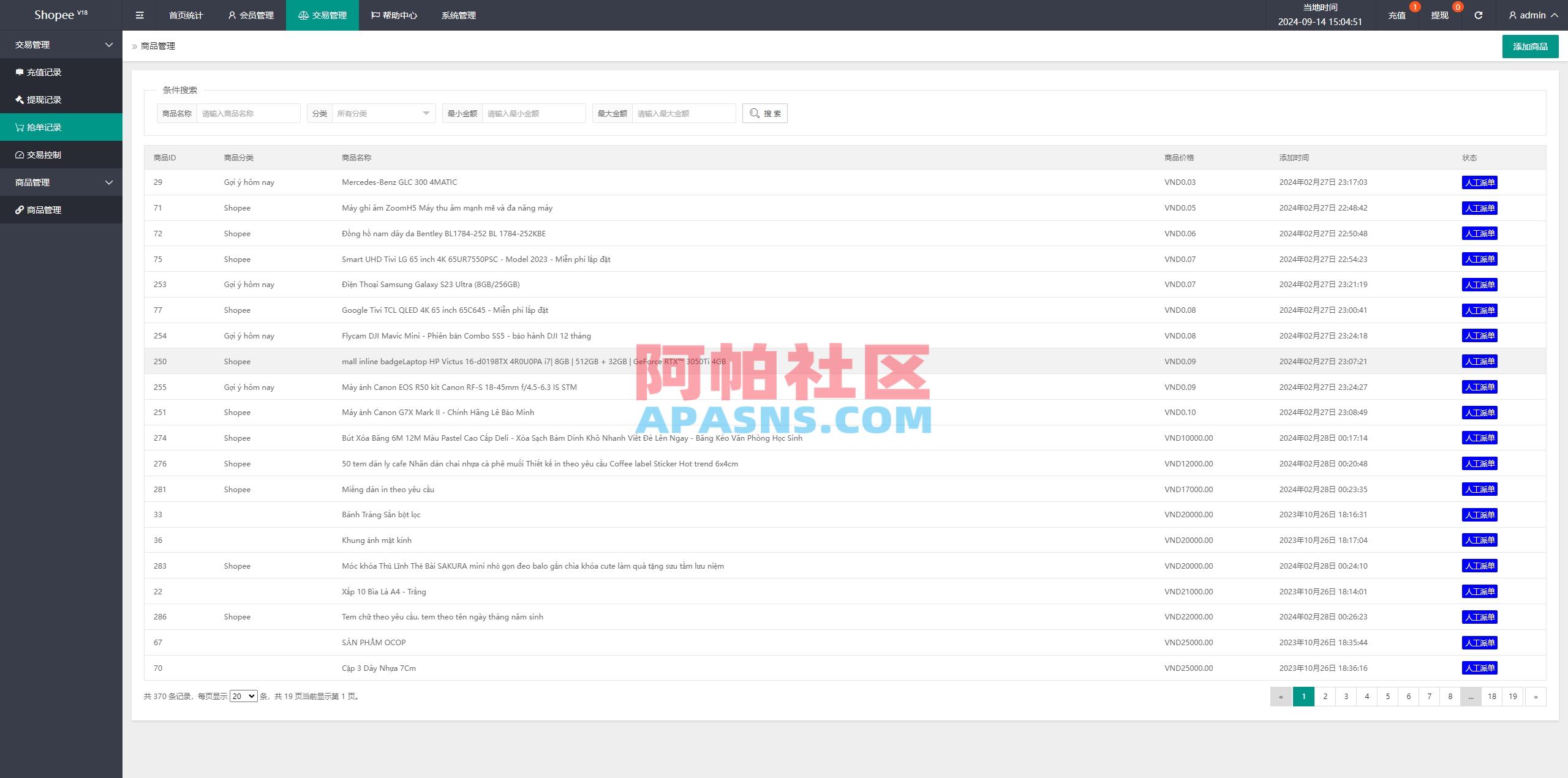1568x778 pixels.
Task: Collapse the 商品管理 sidebar group
Action: click(x=61, y=182)
